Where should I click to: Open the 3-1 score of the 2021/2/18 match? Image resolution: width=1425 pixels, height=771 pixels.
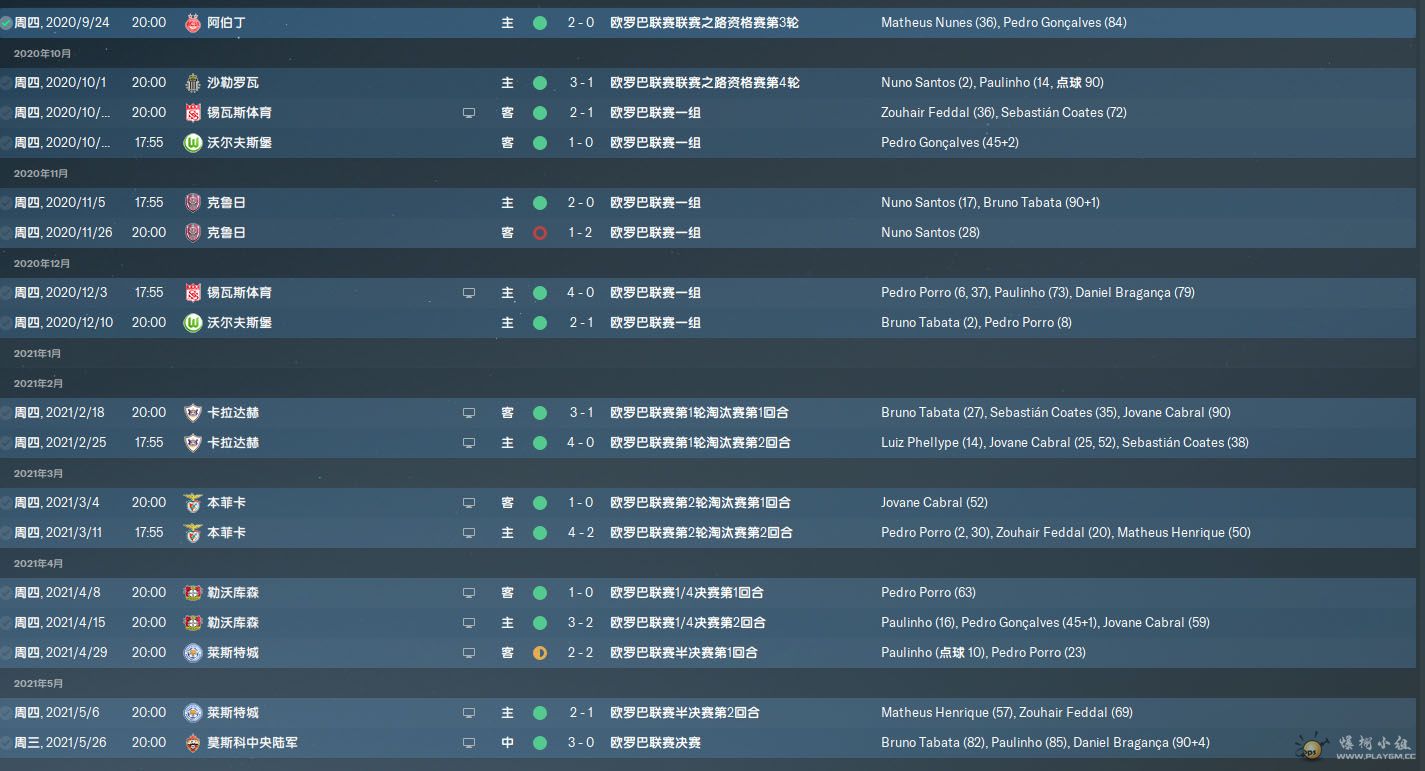[581, 412]
